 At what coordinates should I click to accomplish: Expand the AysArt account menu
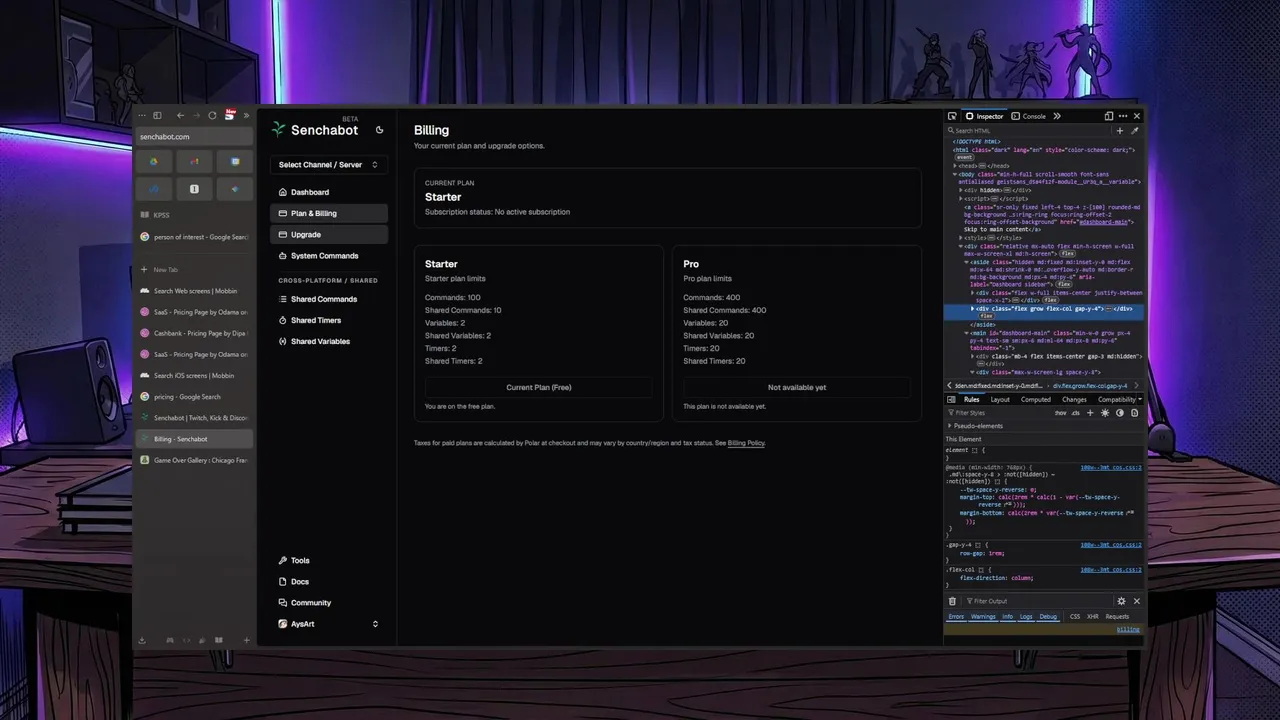[x=328, y=624]
